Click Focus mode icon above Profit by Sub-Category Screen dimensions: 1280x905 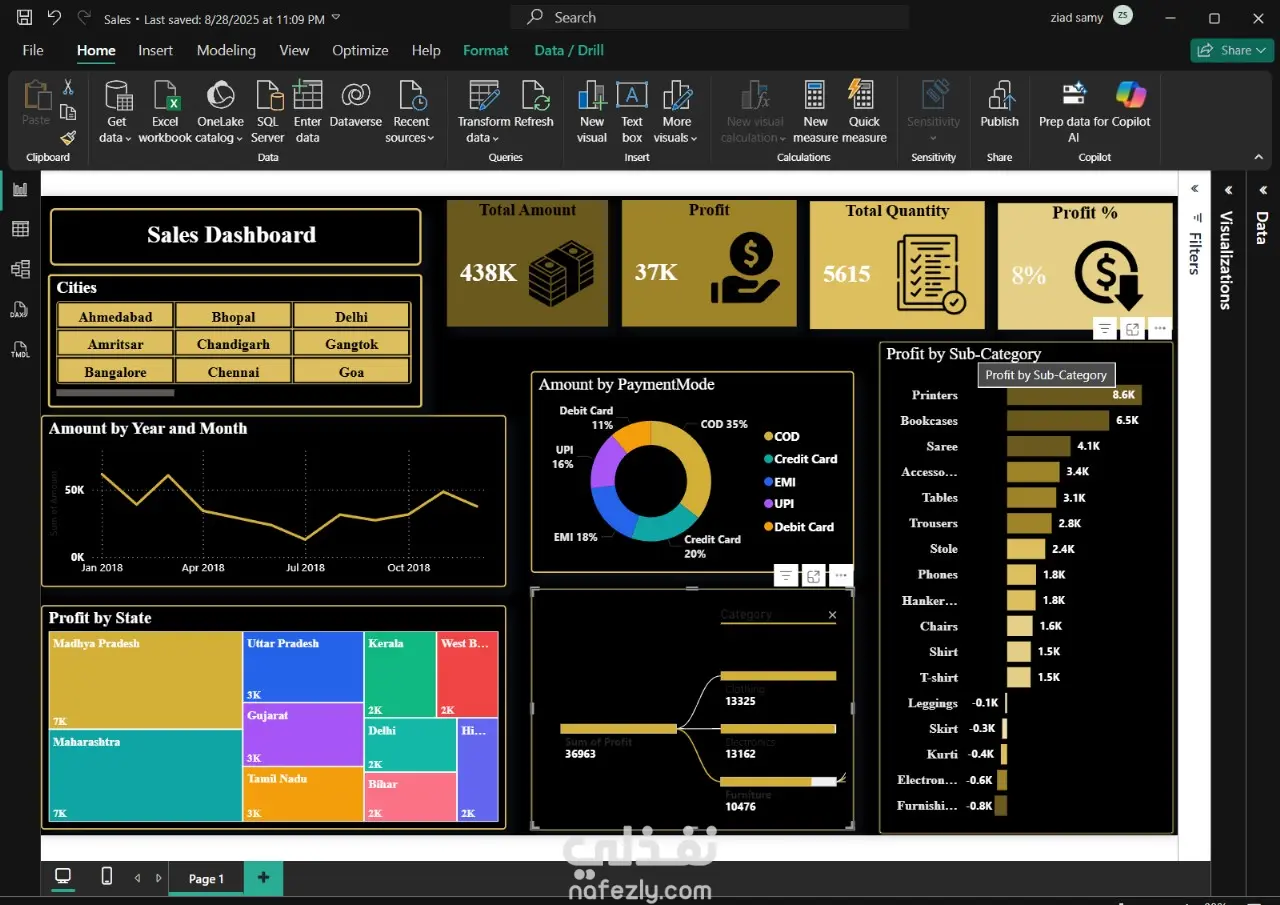point(1132,328)
